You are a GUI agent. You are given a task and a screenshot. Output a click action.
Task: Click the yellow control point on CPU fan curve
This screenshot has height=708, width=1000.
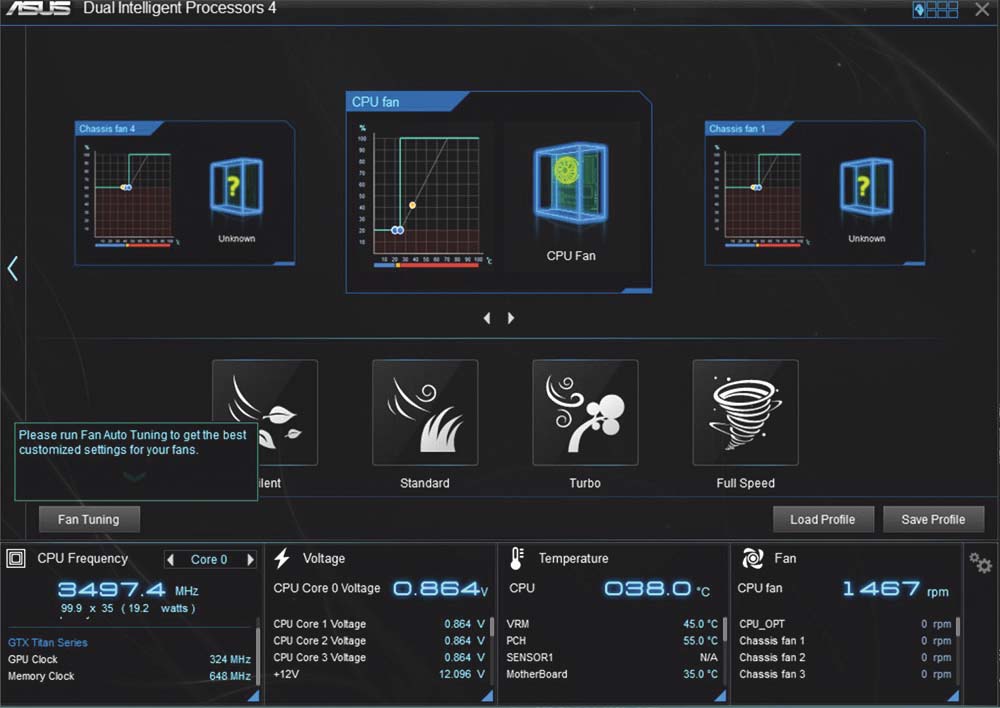(x=413, y=205)
